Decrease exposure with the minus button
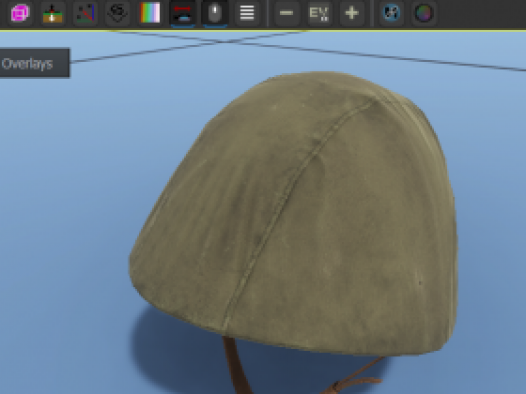 coord(286,13)
